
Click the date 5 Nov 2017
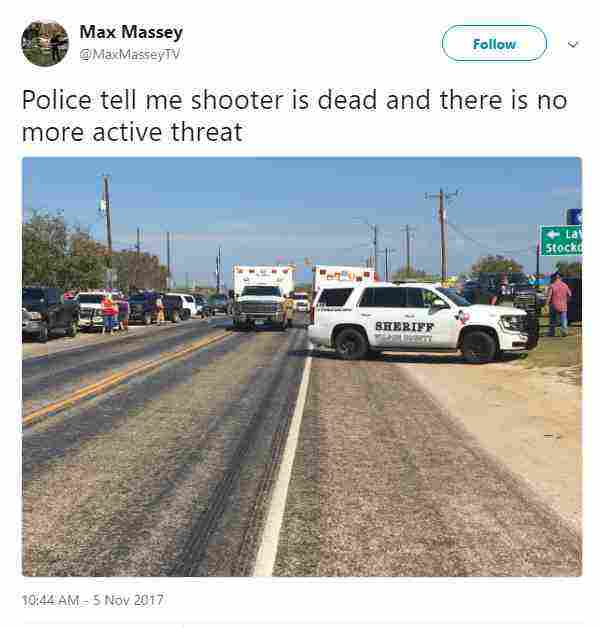[x=128, y=600]
